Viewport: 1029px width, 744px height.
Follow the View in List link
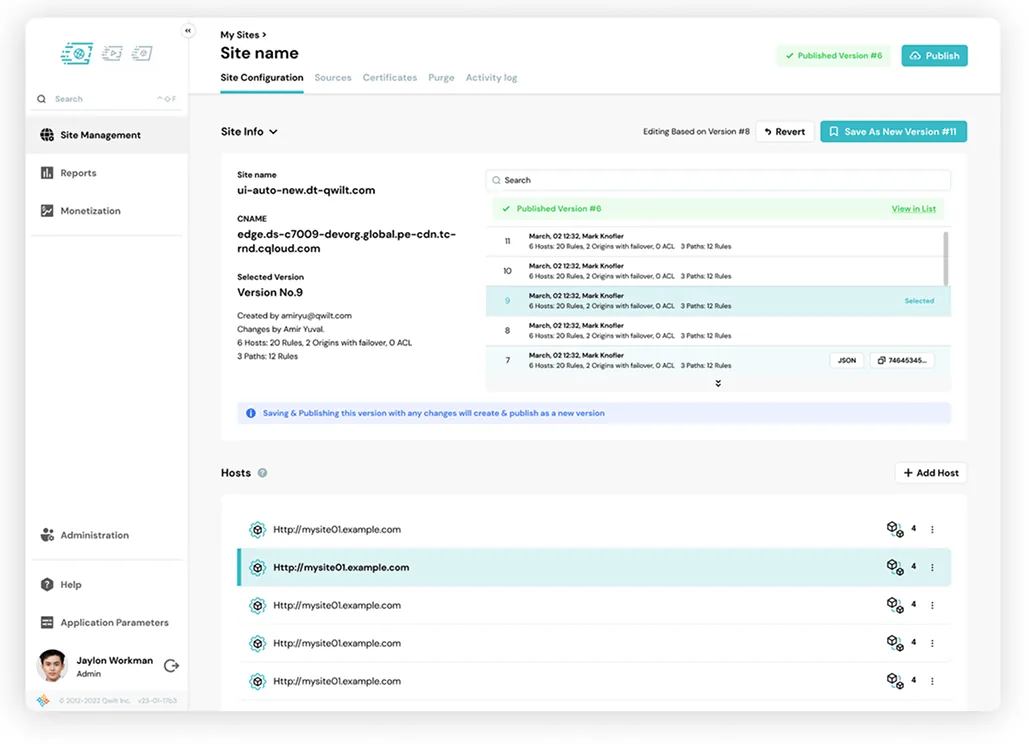(914, 209)
